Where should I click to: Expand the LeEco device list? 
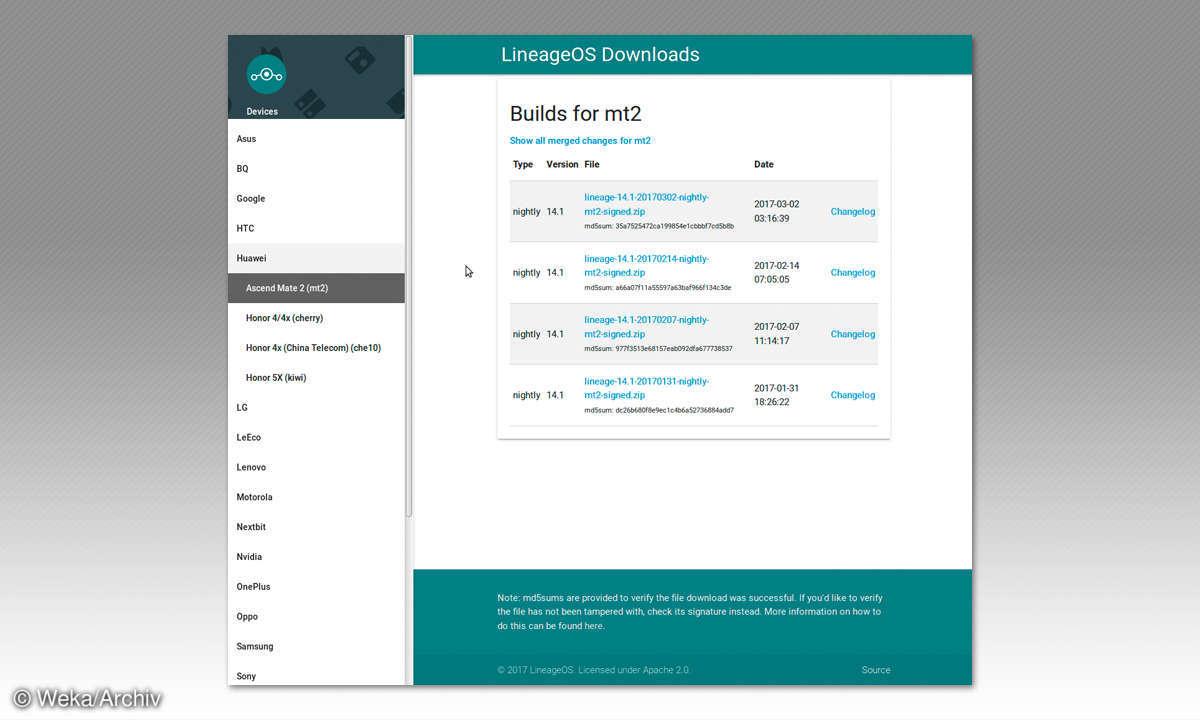click(316, 438)
